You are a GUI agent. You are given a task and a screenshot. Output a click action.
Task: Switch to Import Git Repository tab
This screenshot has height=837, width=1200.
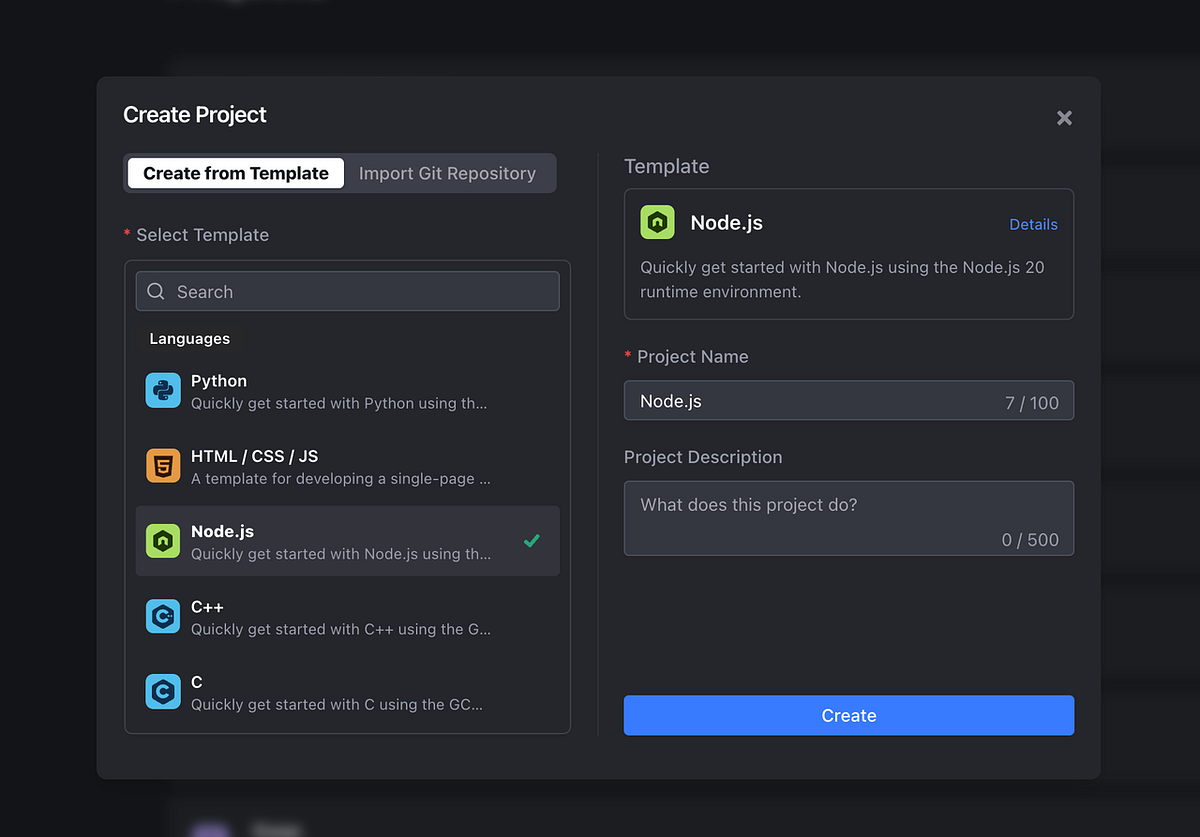[447, 173]
